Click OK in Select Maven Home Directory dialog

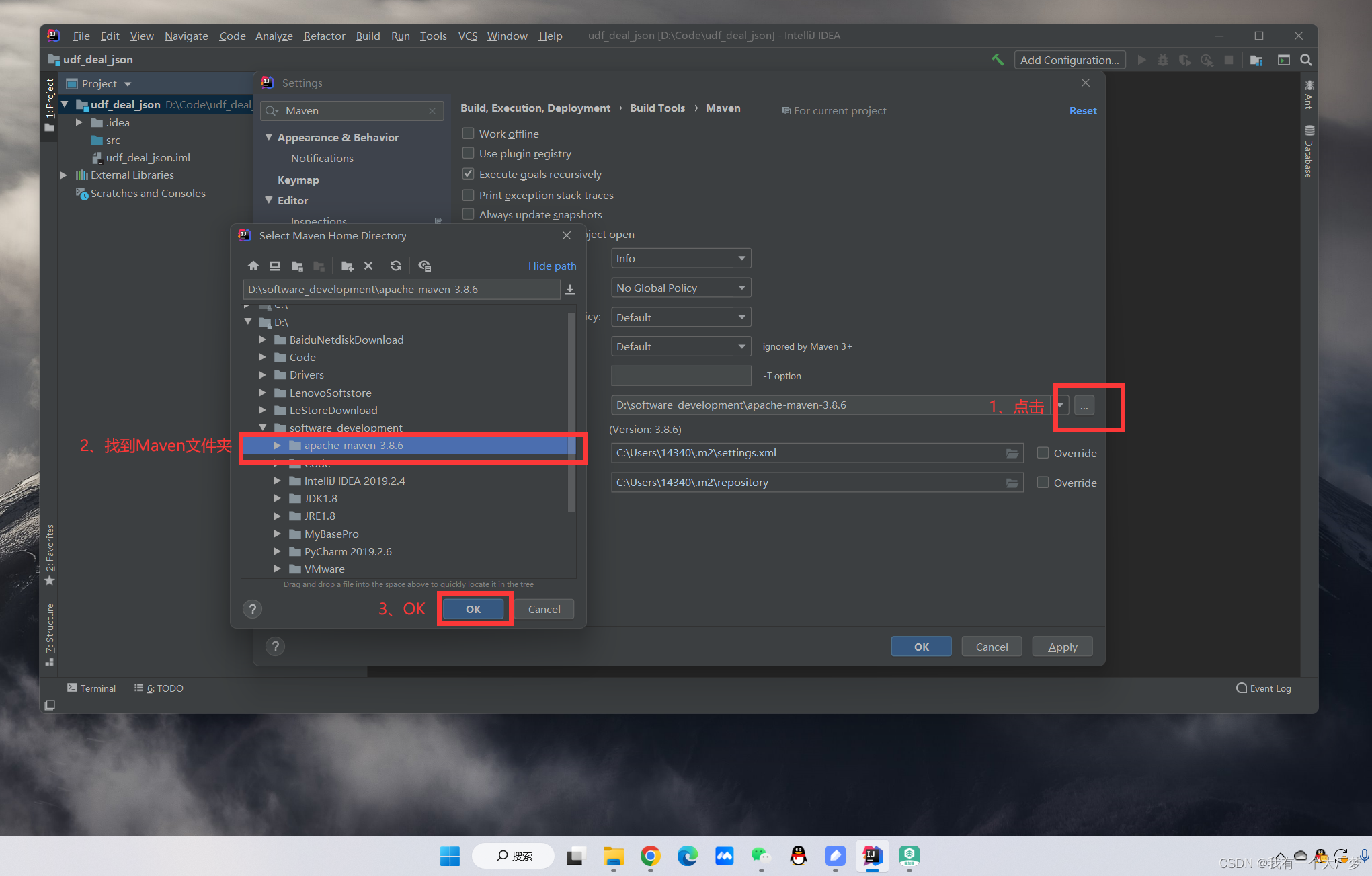click(473, 609)
